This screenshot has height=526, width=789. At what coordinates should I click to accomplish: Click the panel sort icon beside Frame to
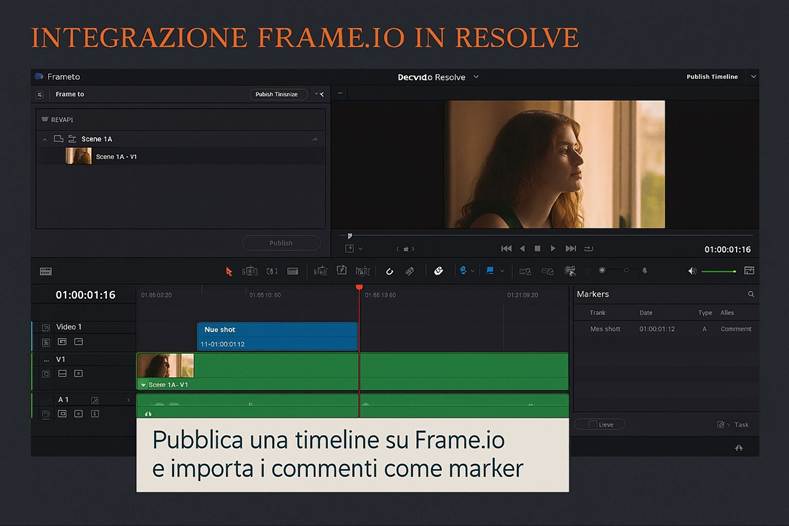click(40, 95)
